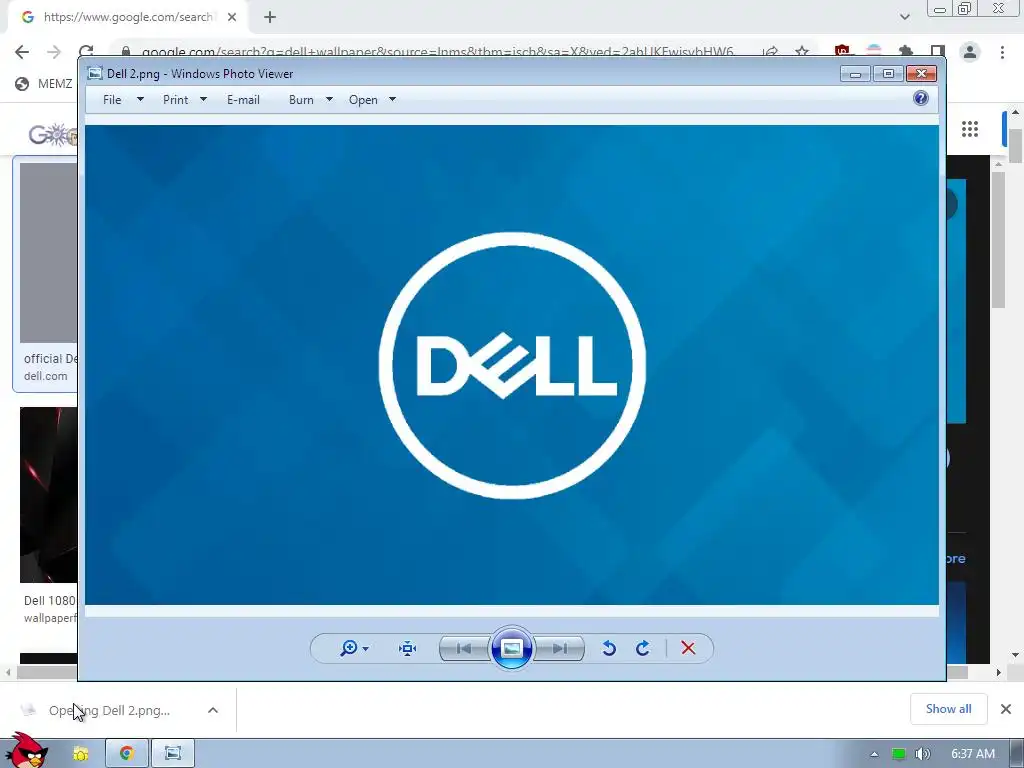Image resolution: width=1024 pixels, height=768 pixels.
Task: Go forward in Chrome browser
Action: pos(54,52)
